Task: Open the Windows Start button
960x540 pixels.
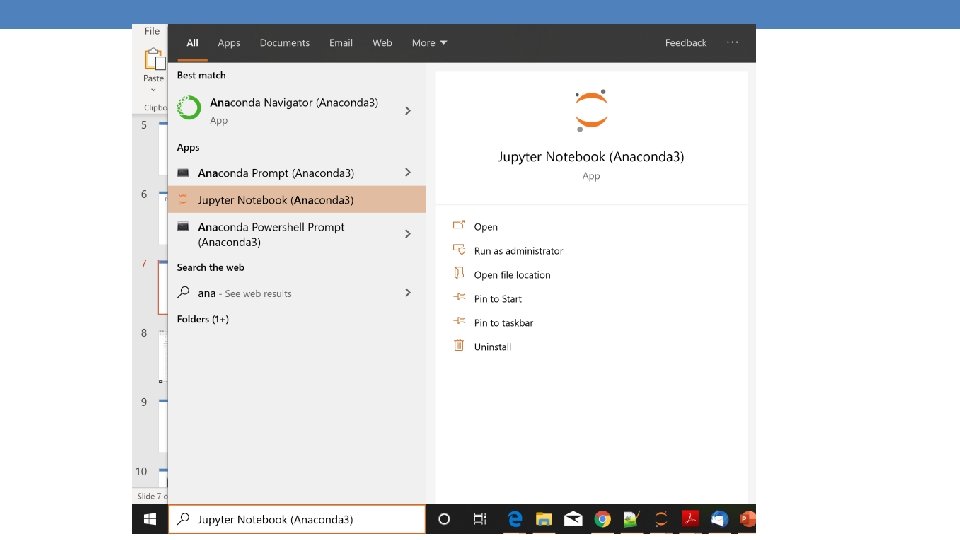Action: click(x=149, y=519)
